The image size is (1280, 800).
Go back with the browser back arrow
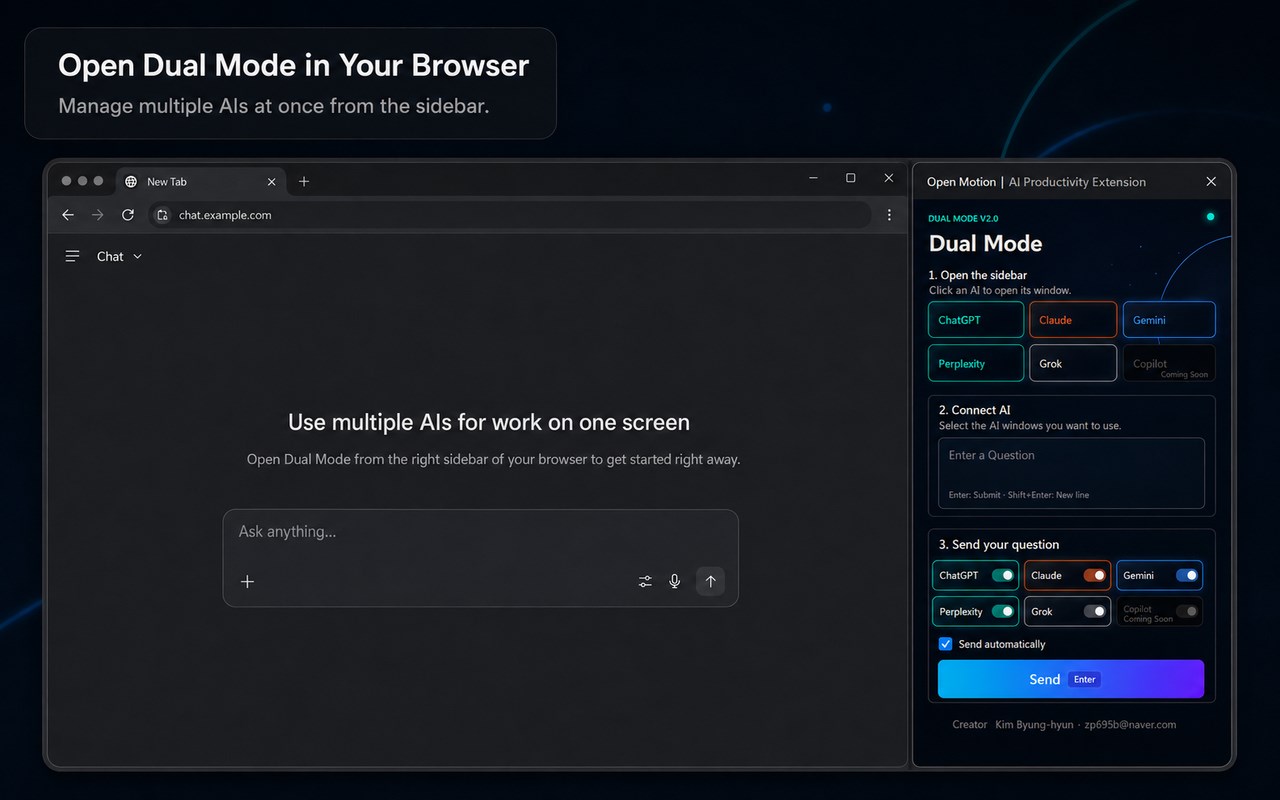click(x=68, y=215)
